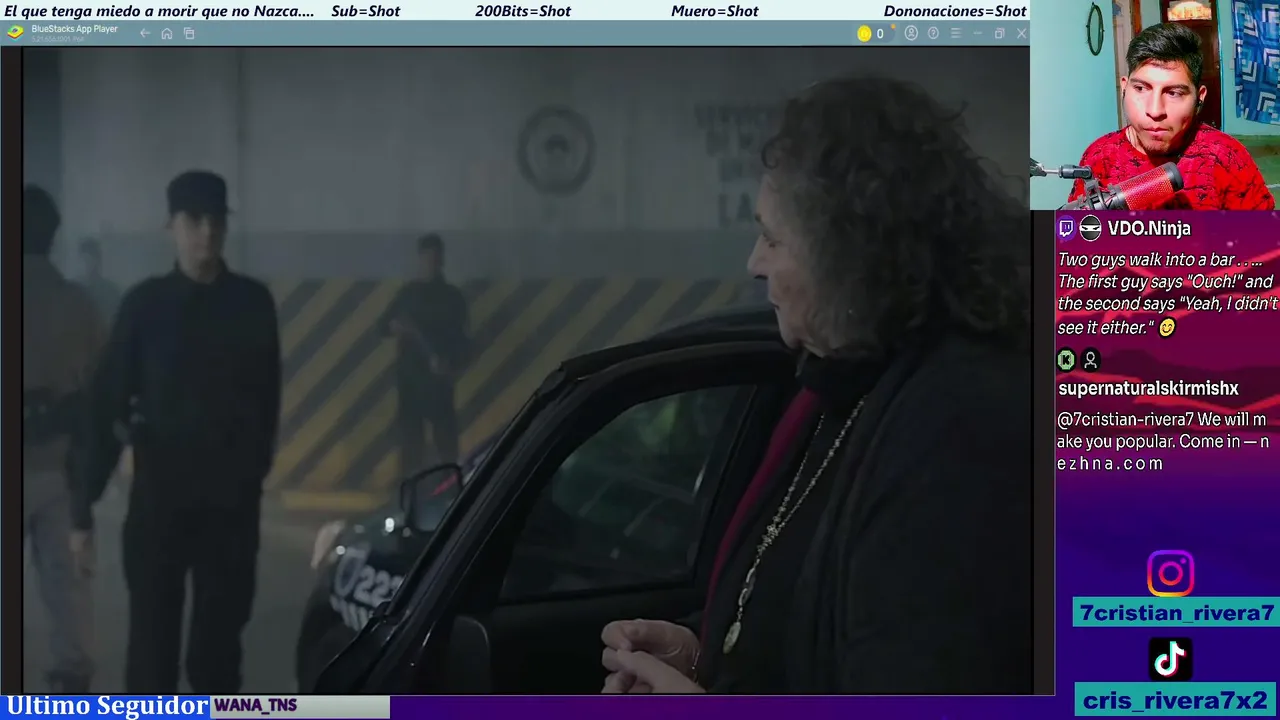The width and height of the screenshot is (1280, 720).
Task: Minimize the BlueStacks window
Action: tap(977, 33)
